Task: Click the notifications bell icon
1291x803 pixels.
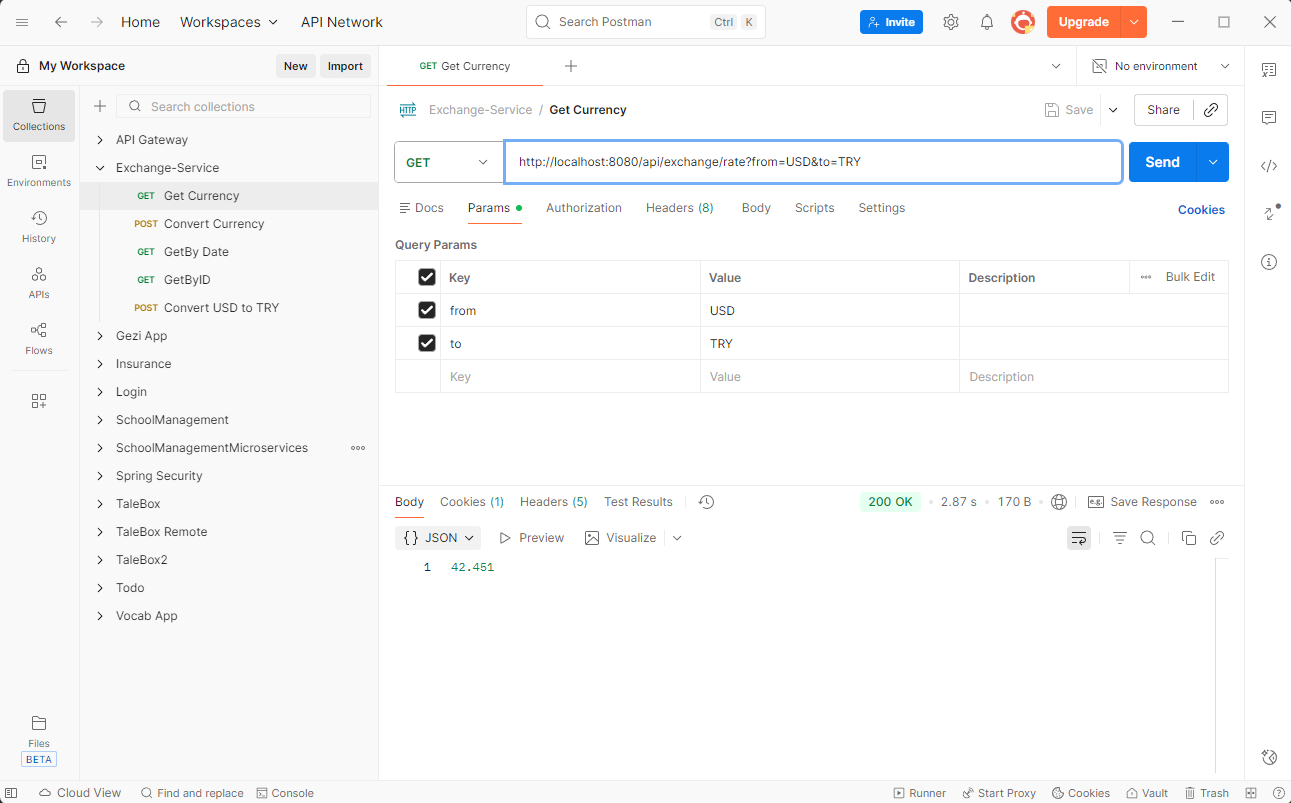Action: coord(987,22)
